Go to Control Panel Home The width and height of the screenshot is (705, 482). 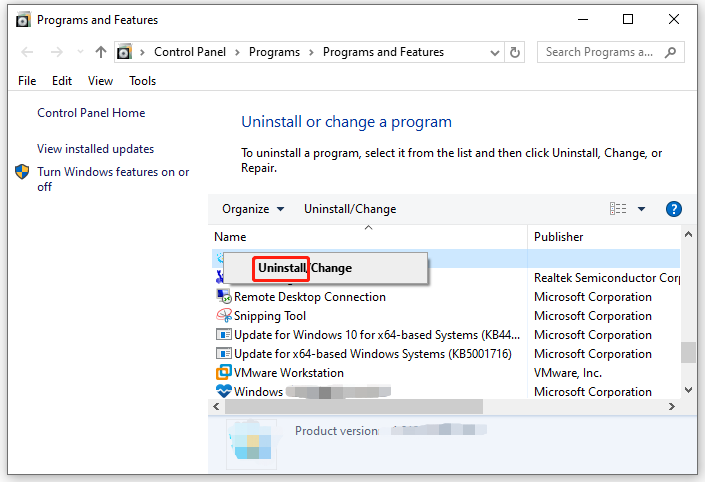[91, 113]
